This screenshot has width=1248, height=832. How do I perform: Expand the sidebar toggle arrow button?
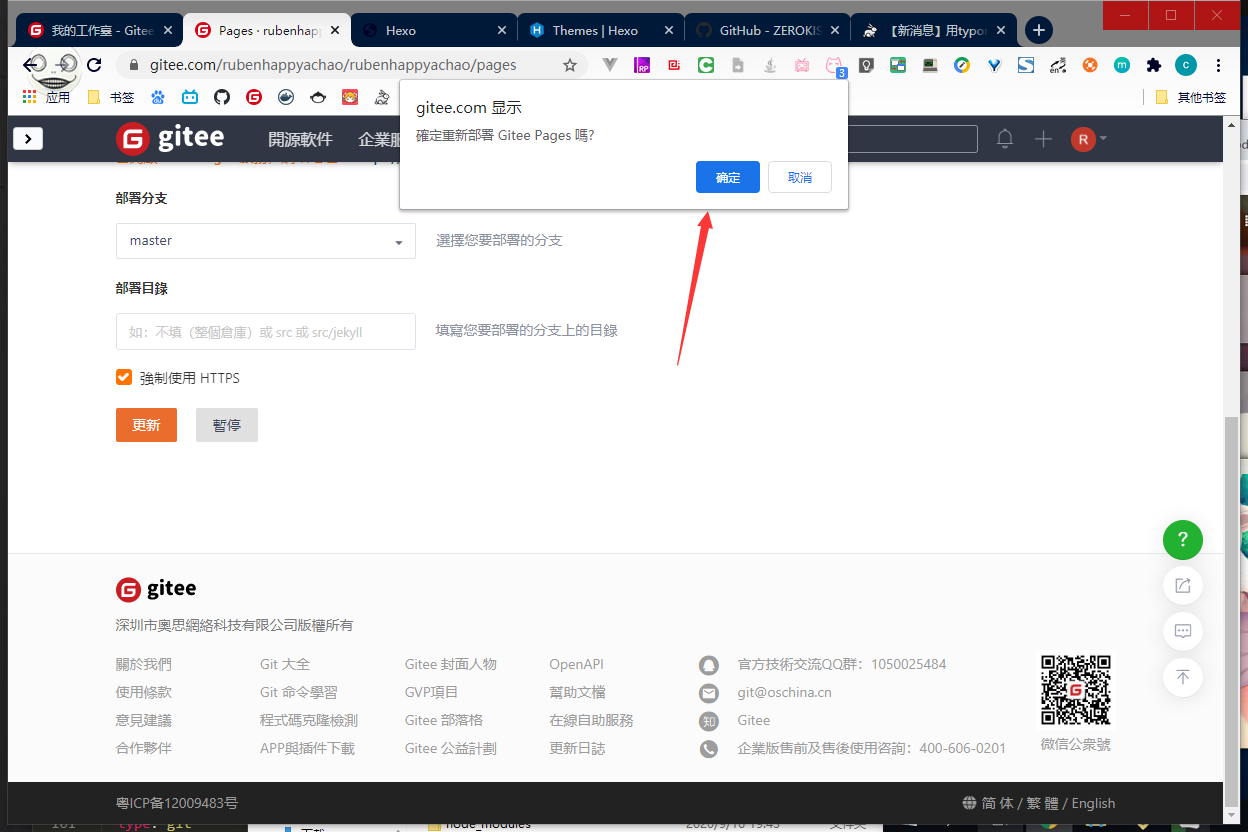(x=28, y=139)
